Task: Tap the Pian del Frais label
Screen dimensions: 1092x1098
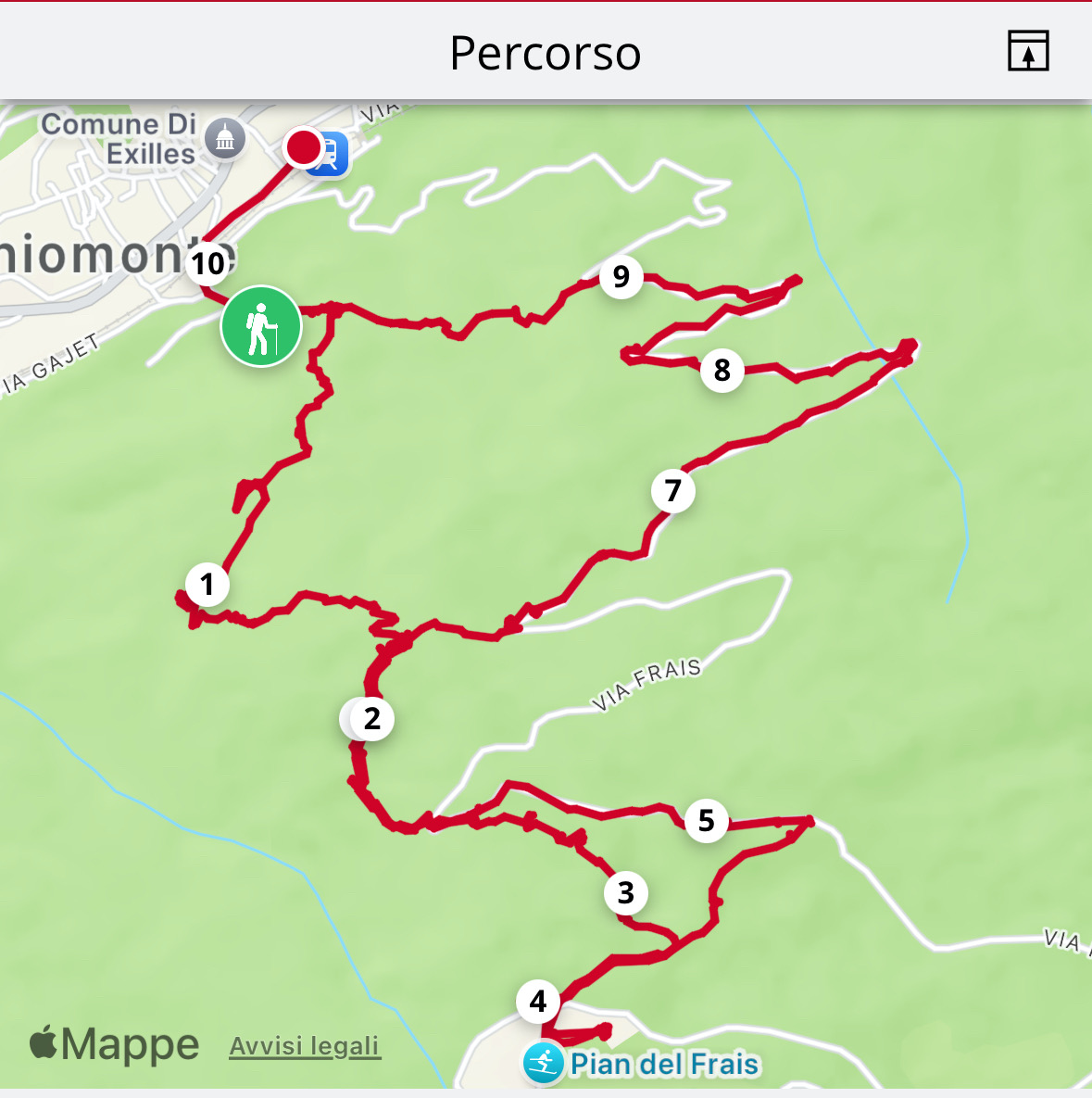Action: click(664, 1065)
